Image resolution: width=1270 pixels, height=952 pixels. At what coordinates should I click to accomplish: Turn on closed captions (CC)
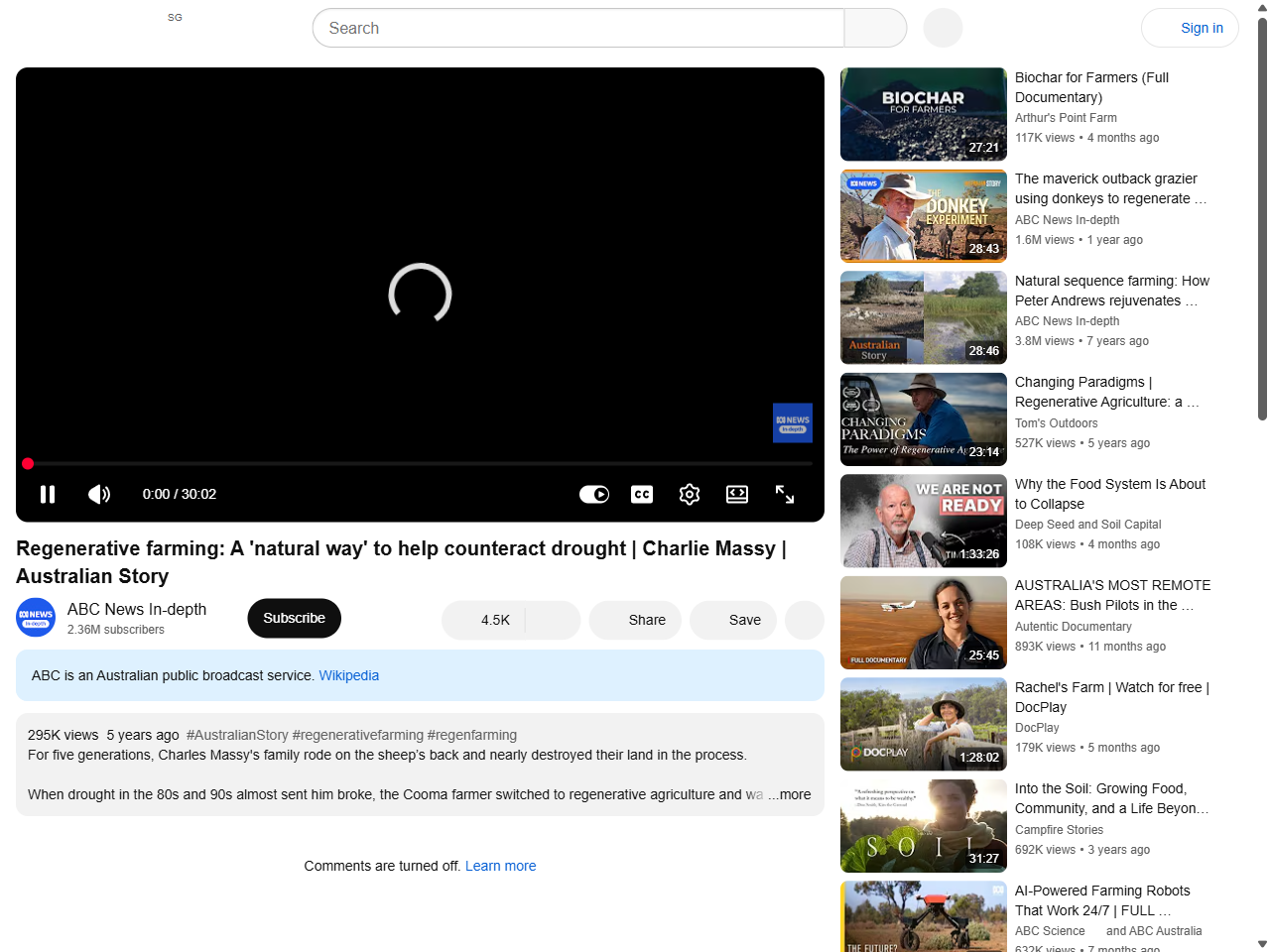642,494
